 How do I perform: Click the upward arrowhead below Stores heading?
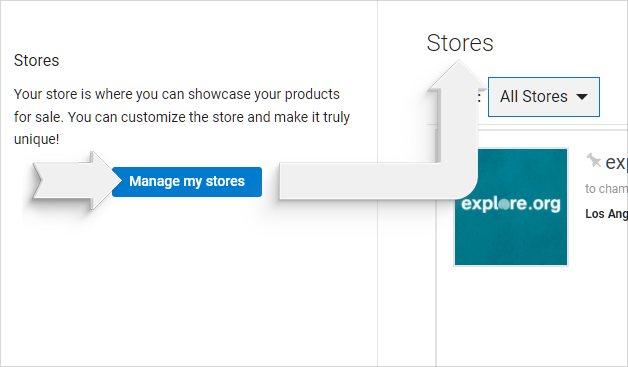(458, 75)
